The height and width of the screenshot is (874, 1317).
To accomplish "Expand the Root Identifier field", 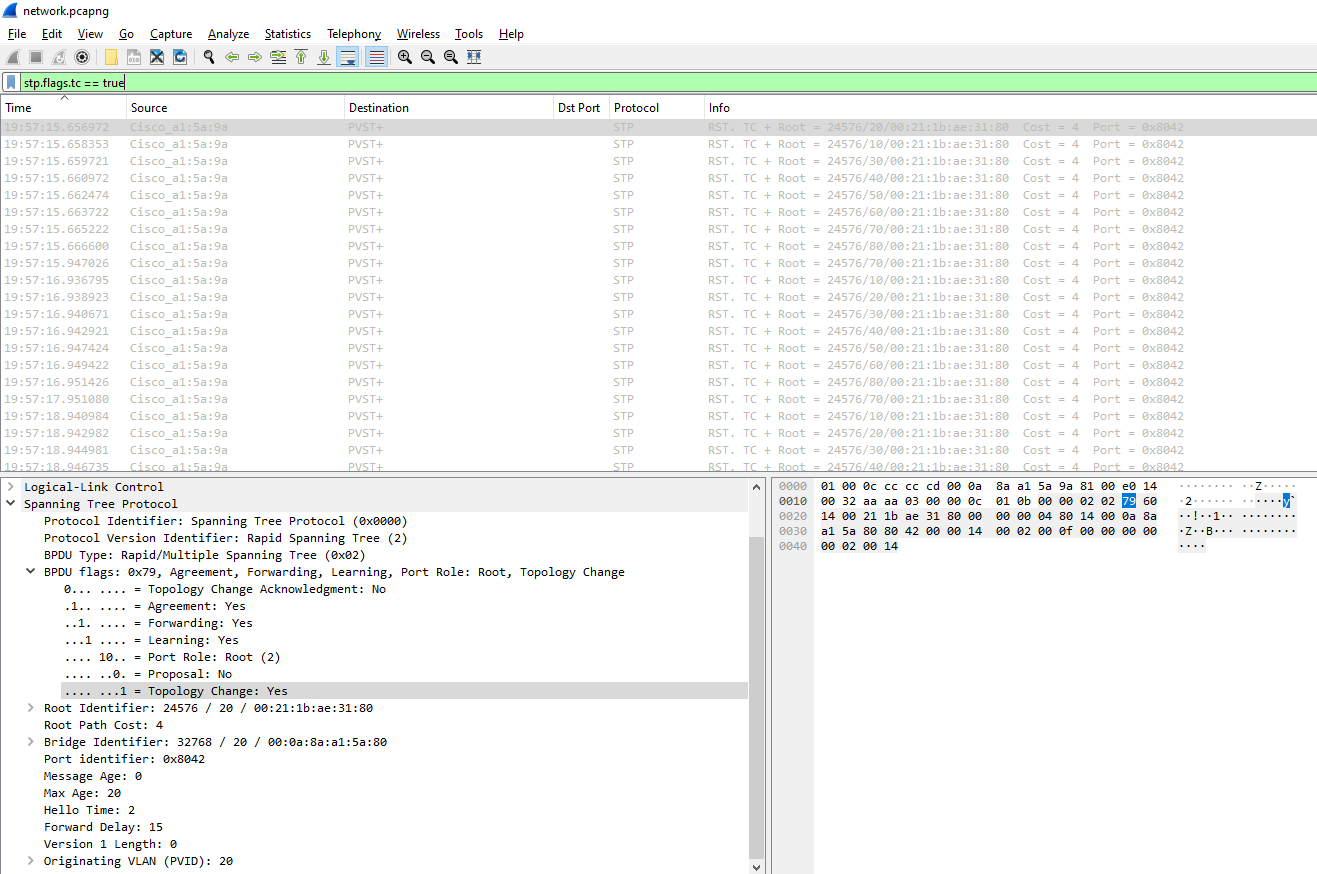I will tap(31, 708).
